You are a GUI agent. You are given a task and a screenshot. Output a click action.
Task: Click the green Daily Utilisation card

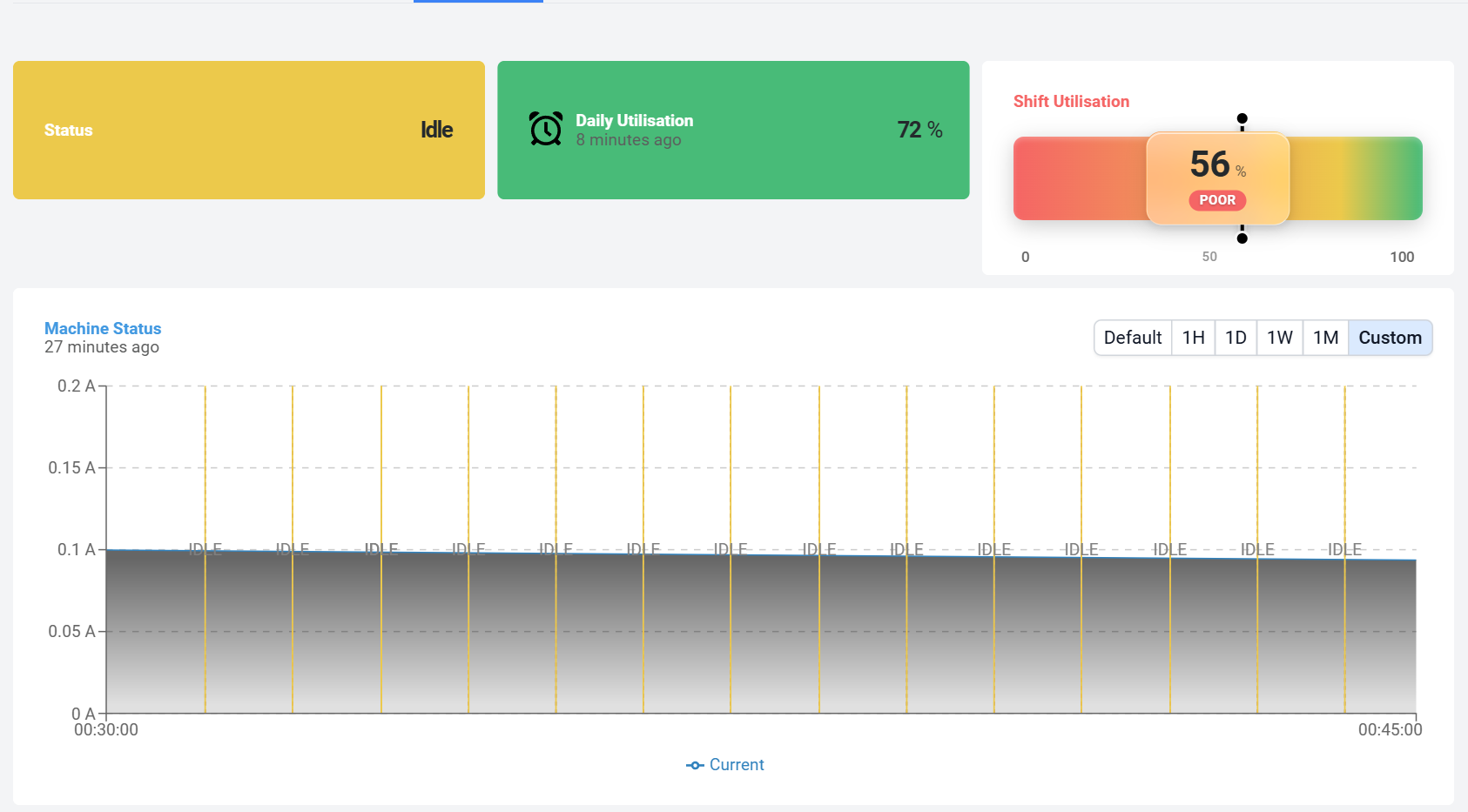tap(733, 130)
